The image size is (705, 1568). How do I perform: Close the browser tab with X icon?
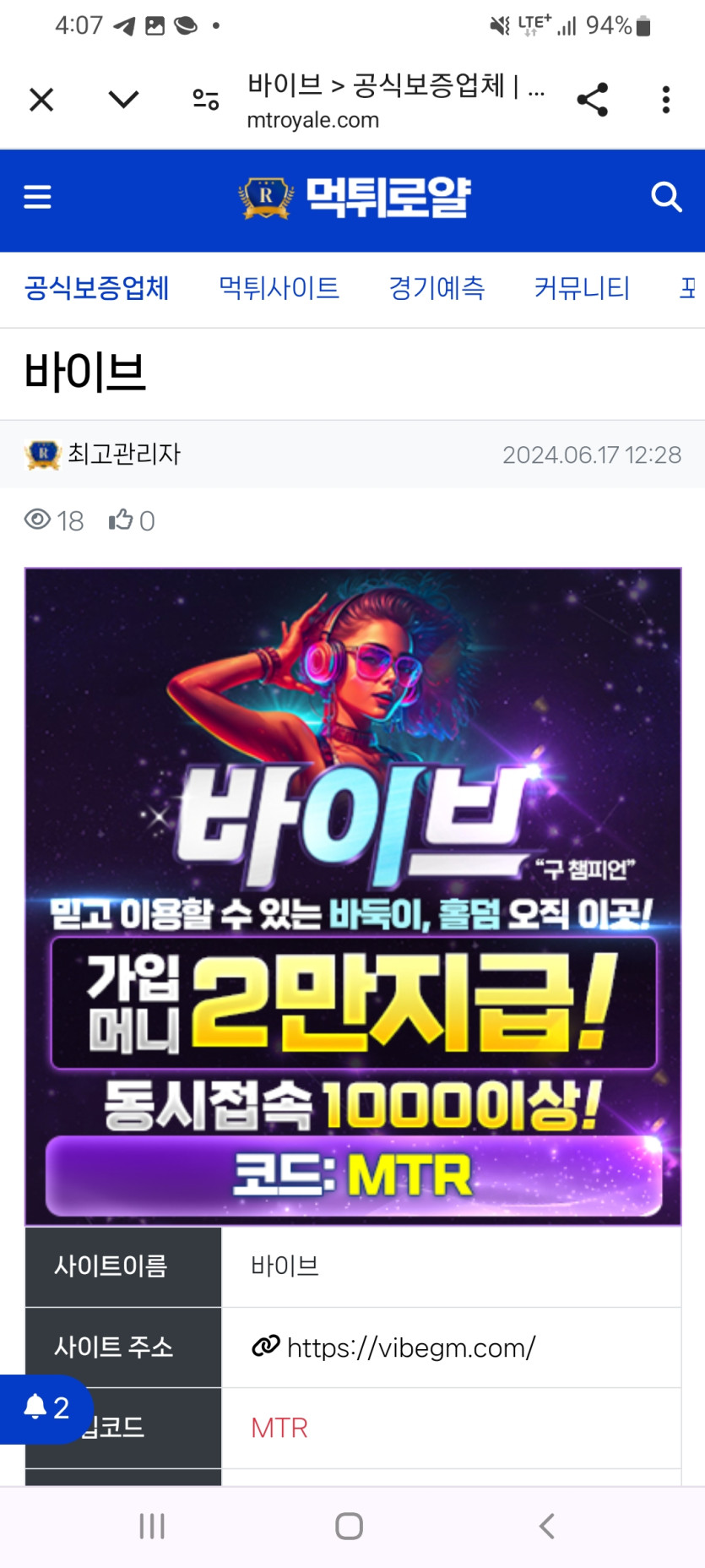point(41,100)
